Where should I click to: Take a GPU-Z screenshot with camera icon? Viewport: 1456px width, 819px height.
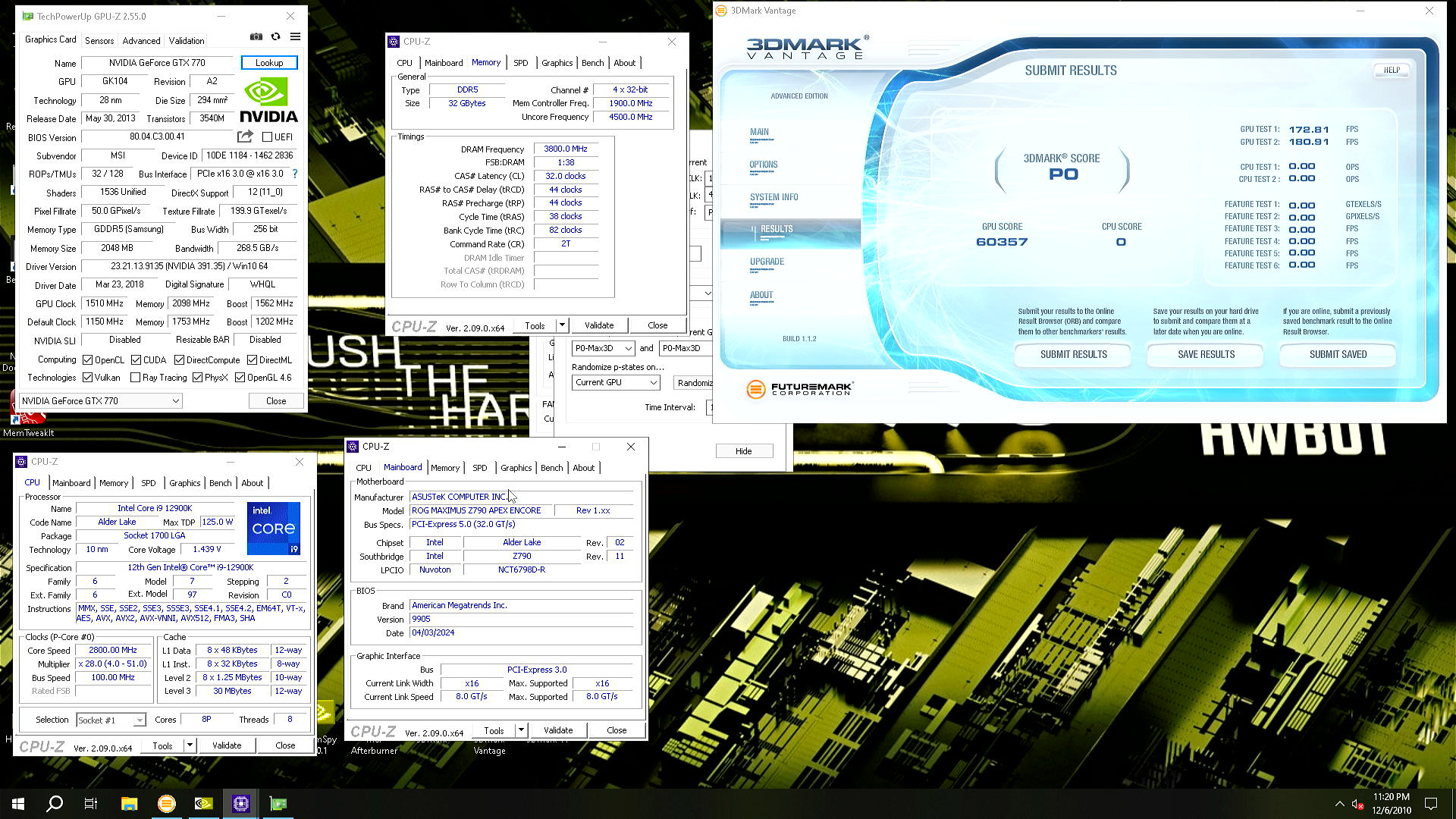pos(256,36)
